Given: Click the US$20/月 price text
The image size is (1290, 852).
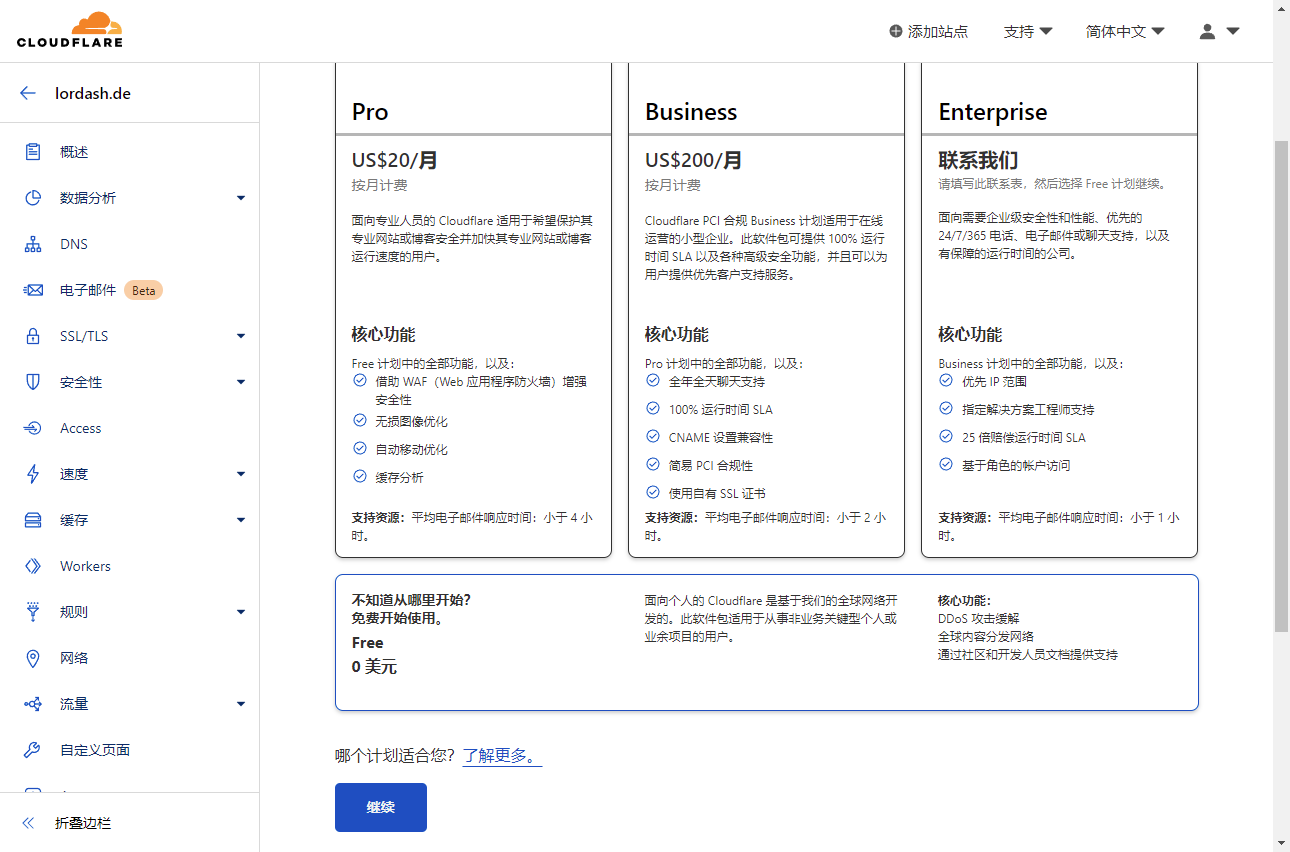Looking at the screenshot, I should (x=394, y=160).
